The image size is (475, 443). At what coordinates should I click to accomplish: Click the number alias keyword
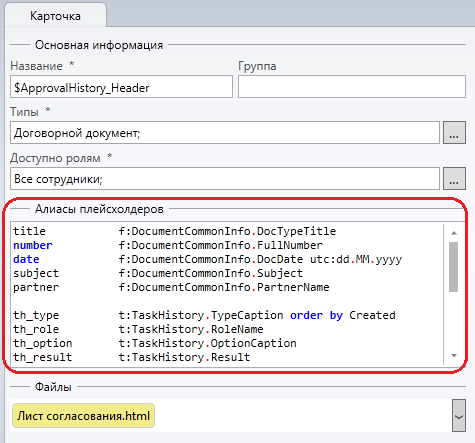(x=33, y=245)
